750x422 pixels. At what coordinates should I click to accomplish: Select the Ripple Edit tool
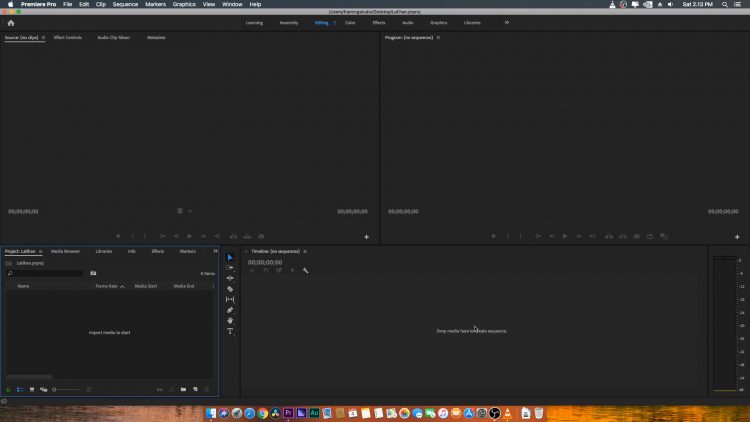coord(230,278)
